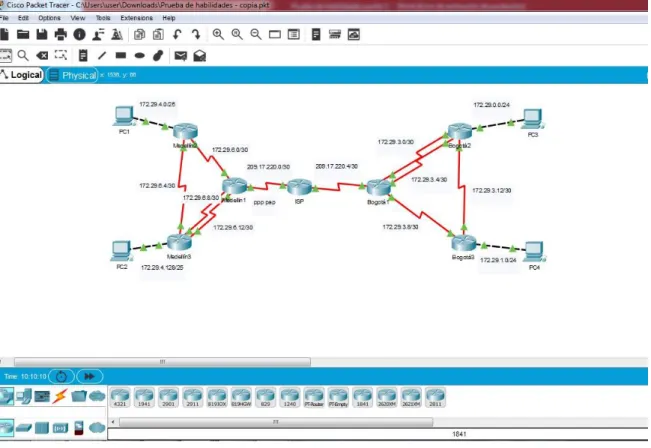The image size is (651, 448).
Task: Click the Print icon
Action: [x=61, y=34]
